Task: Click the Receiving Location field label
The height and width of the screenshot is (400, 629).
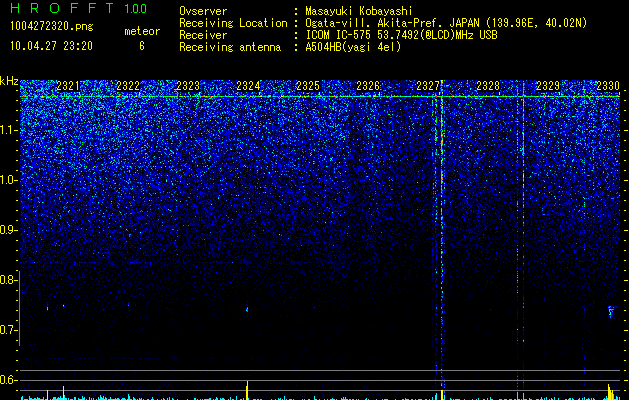Action: pos(233,23)
